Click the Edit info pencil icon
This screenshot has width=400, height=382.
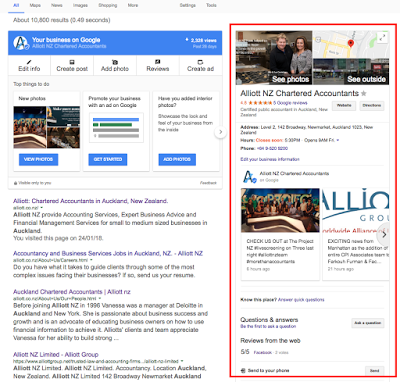point(29,62)
